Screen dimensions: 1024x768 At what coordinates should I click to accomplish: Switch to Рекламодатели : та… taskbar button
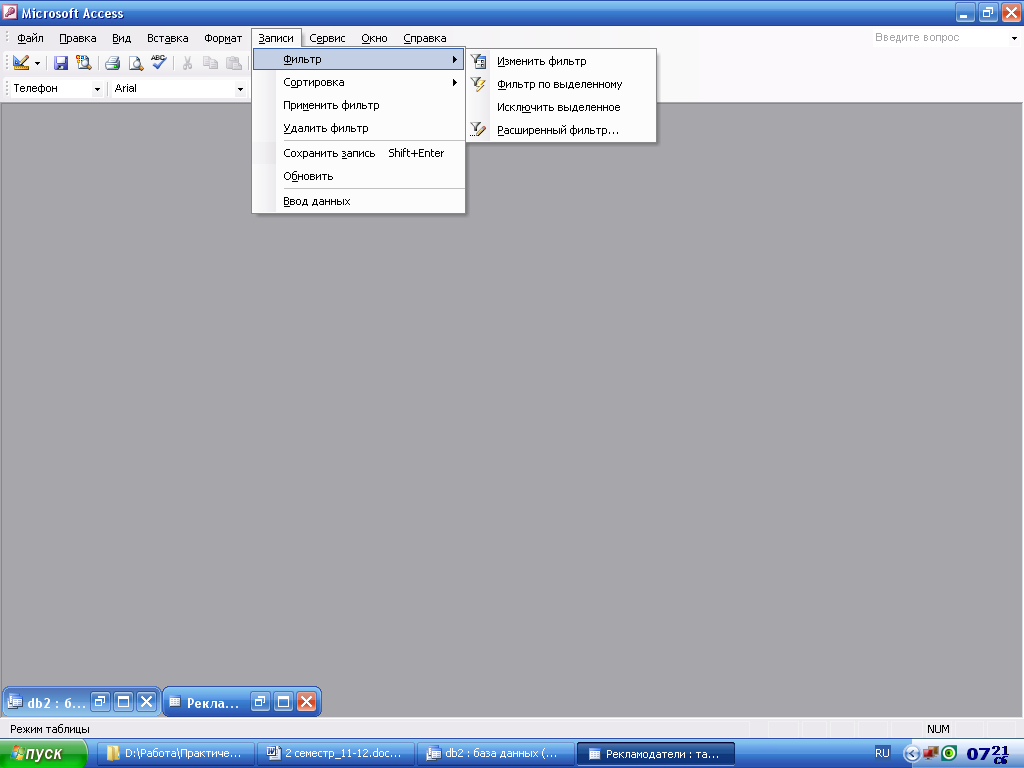656,754
